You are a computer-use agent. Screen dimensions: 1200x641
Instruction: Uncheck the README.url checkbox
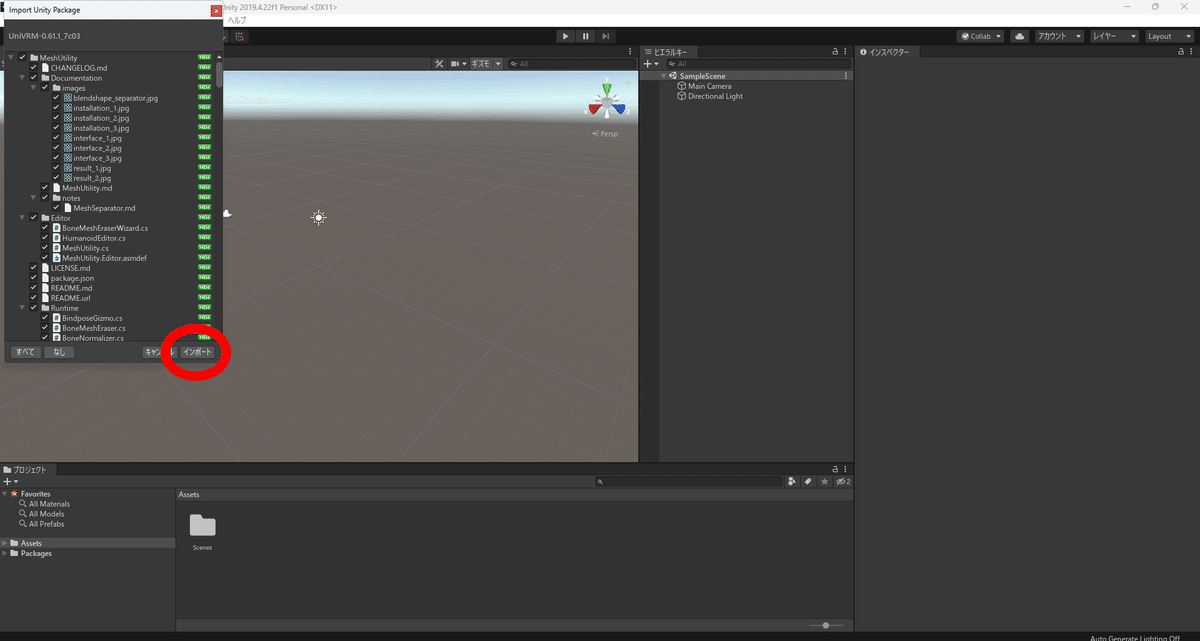33,298
